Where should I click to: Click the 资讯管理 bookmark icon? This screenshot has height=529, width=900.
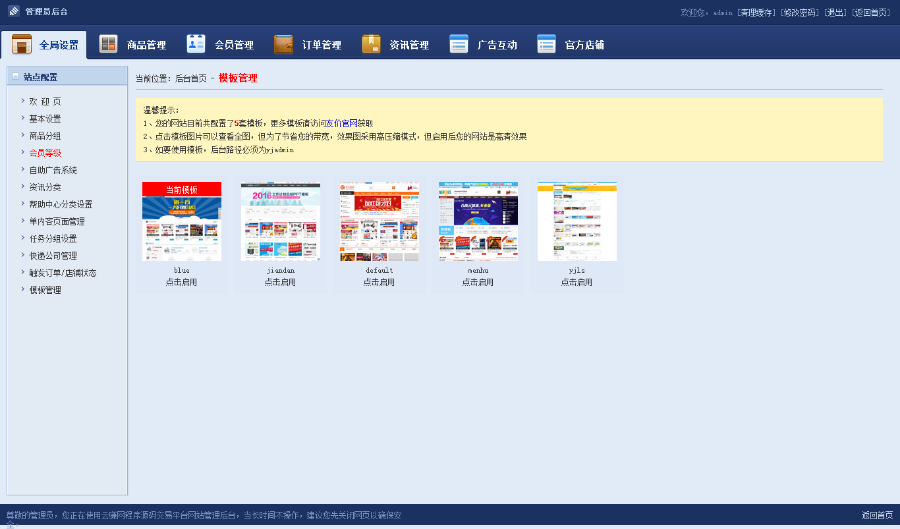click(371, 44)
